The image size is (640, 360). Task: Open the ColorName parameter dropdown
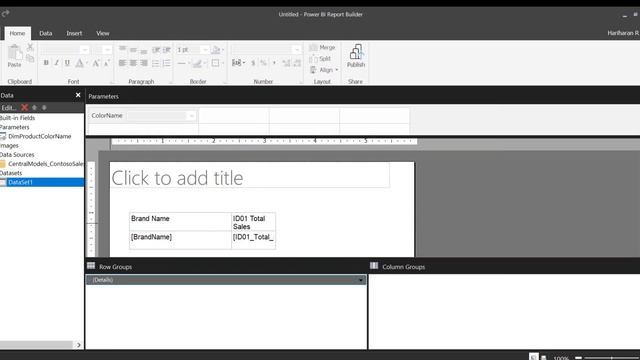point(191,116)
